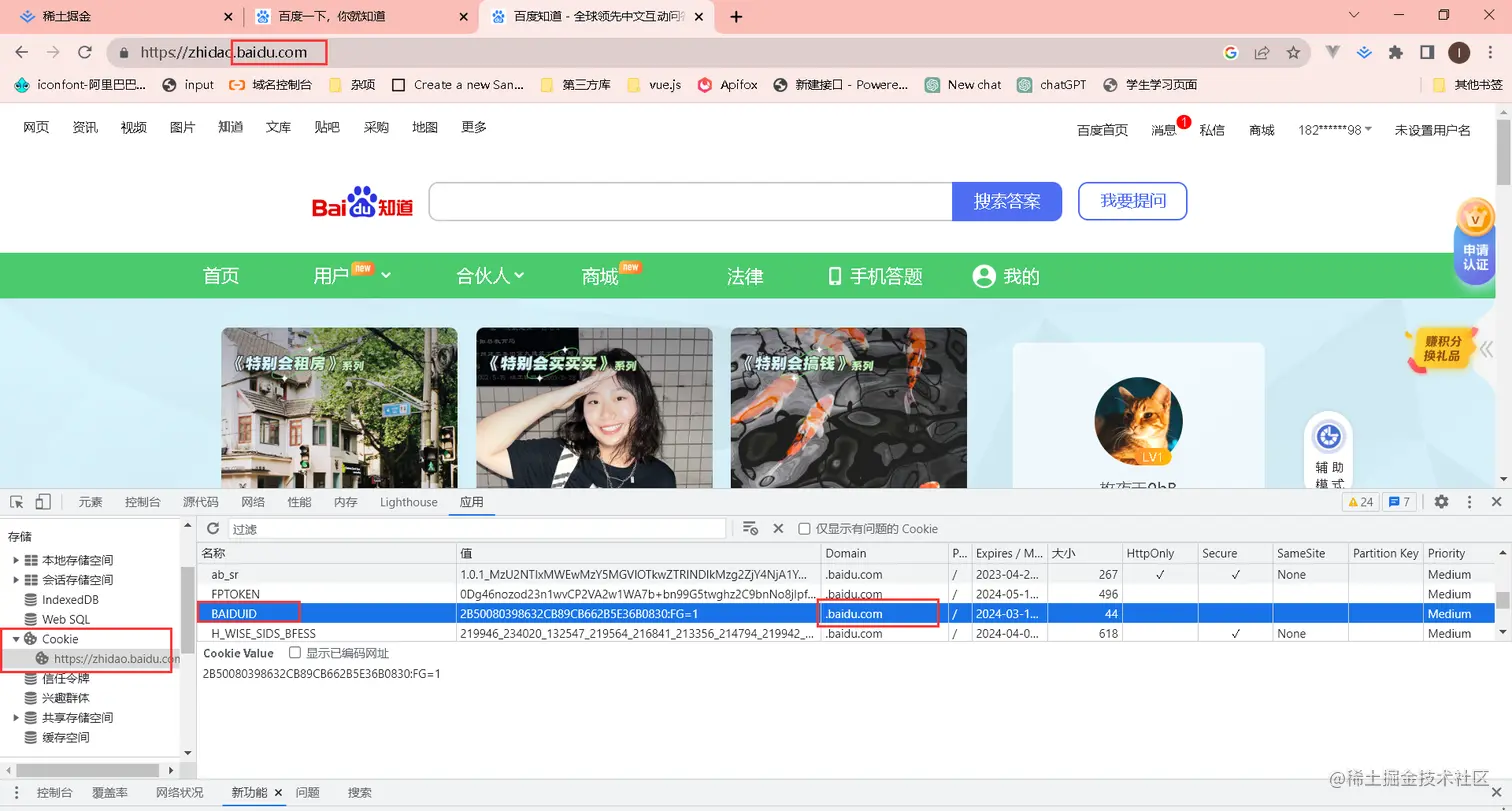Click the 我要提问 button
Viewport: 1512px width, 811px height.
point(1133,201)
